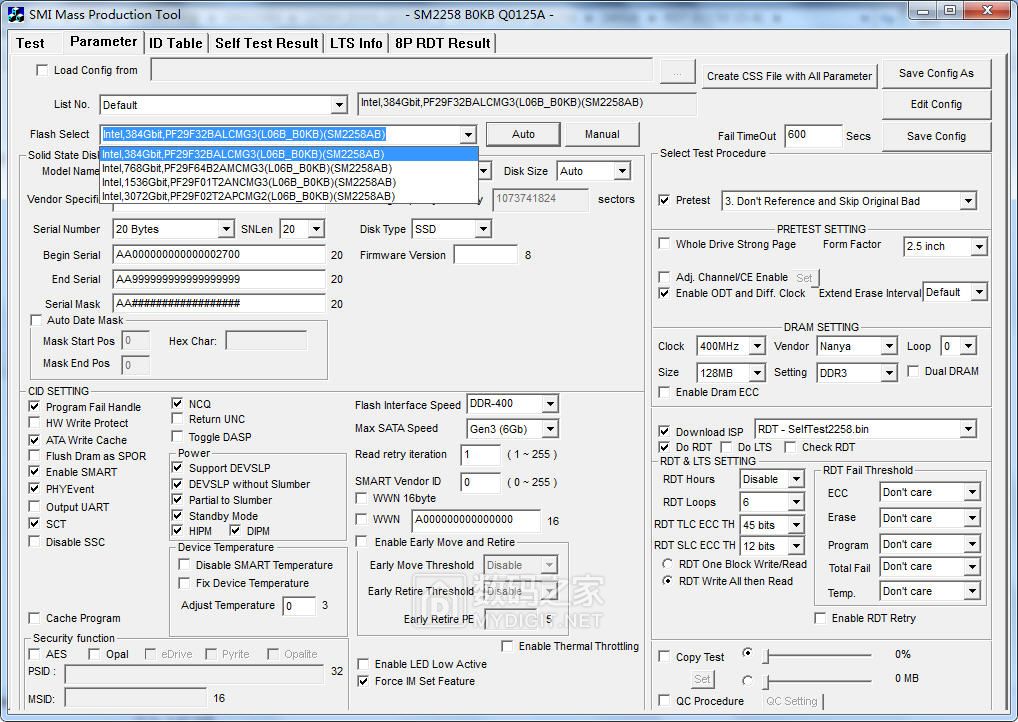Open the Disk Size Auto dropdown
The image size is (1018, 722).
[x=622, y=171]
